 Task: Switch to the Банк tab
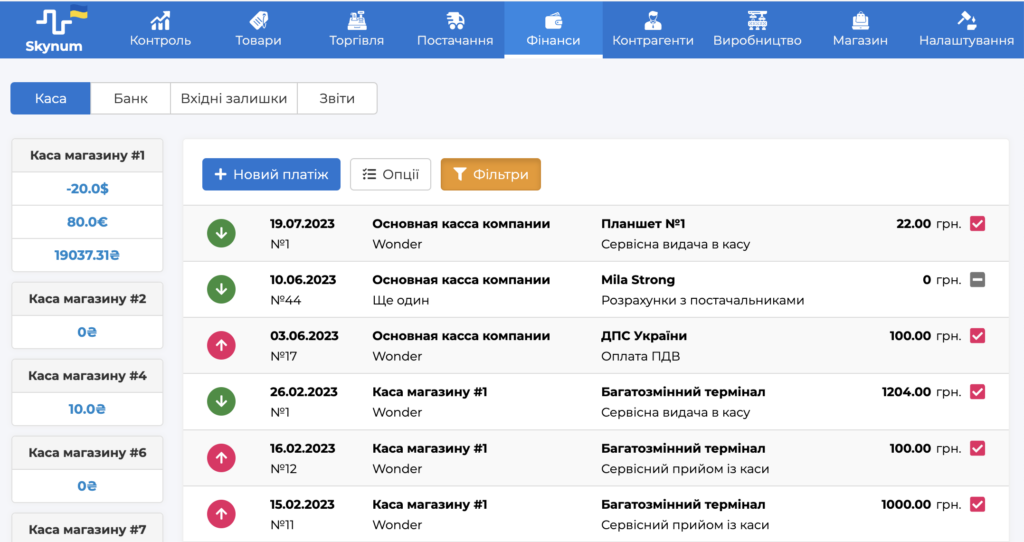pyautogui.click(x=131, y=99)
